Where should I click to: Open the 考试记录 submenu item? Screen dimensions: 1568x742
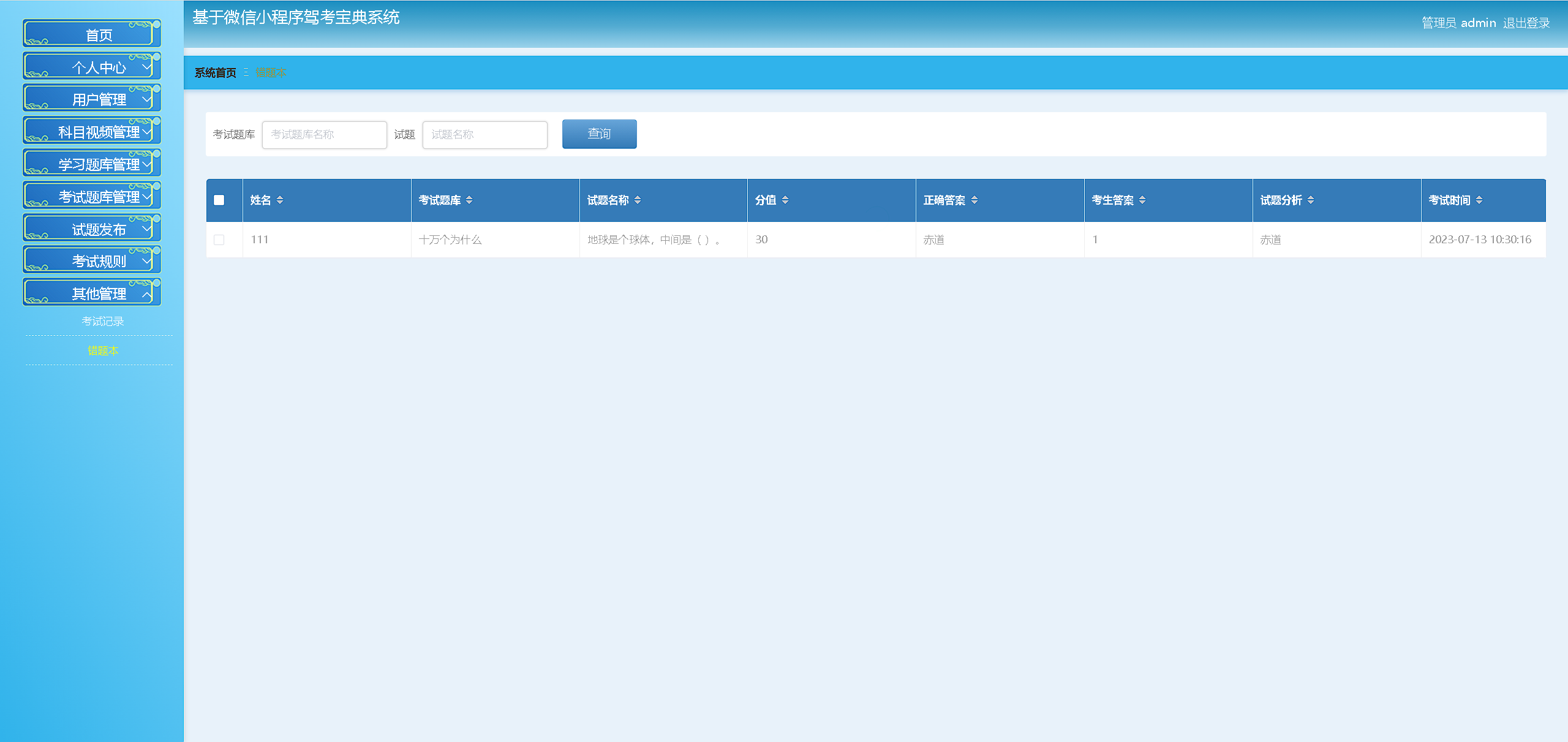[102, 321]
